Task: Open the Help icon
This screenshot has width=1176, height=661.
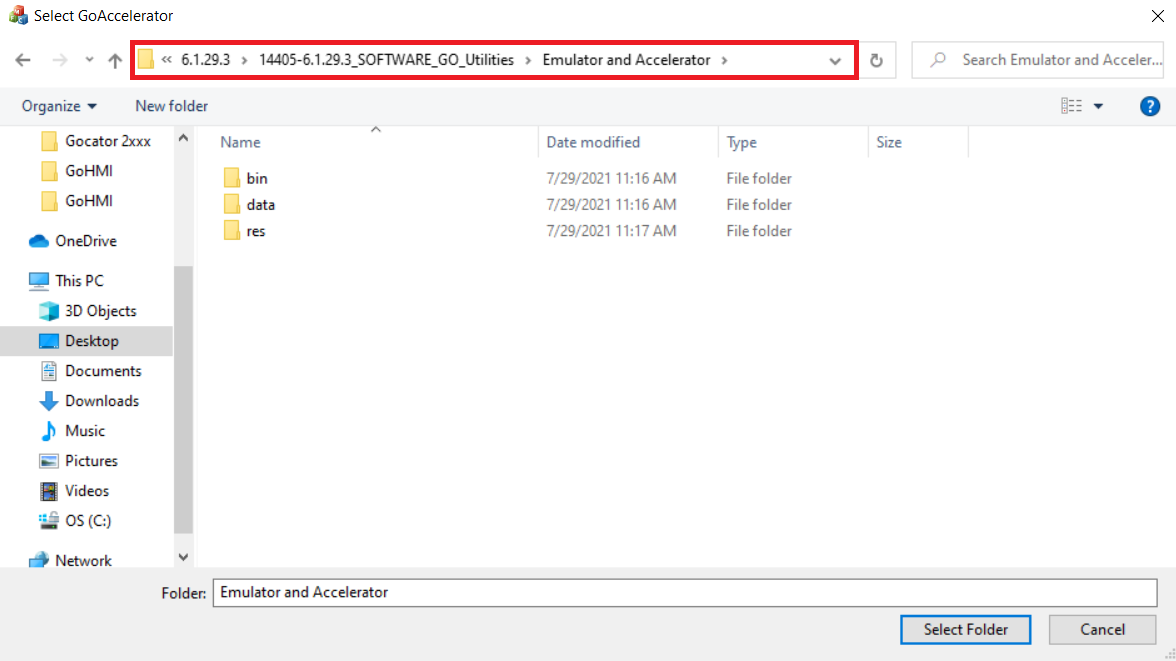Action: click(x=1149, y=107)
